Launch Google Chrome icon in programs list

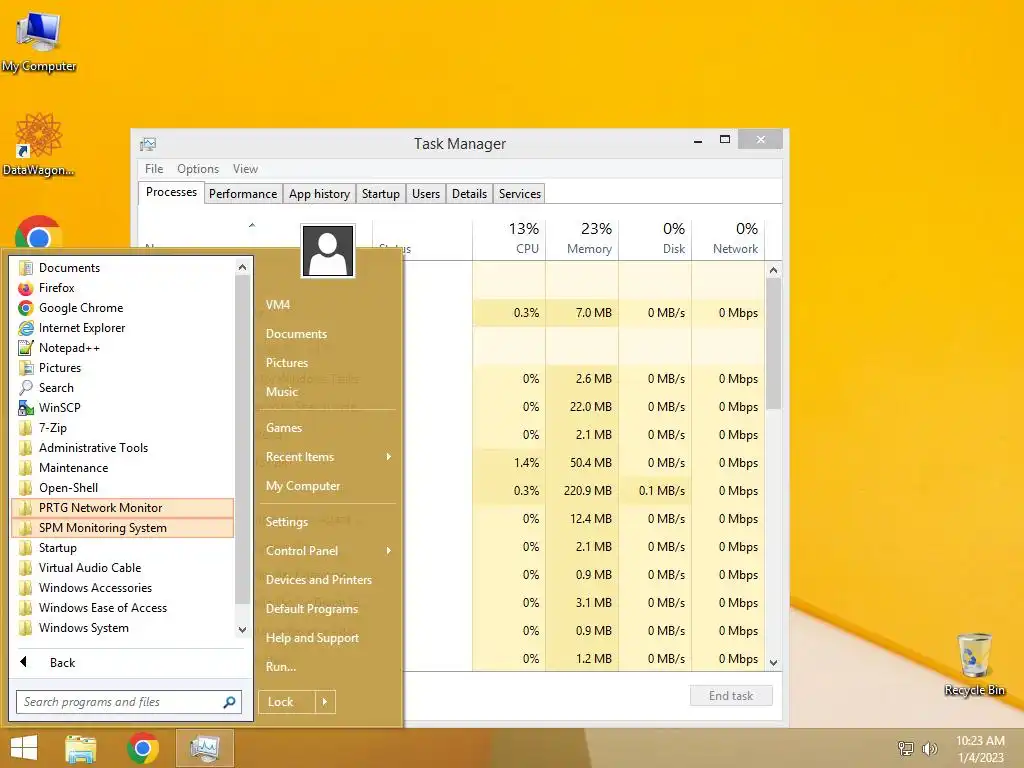(25, 308)
